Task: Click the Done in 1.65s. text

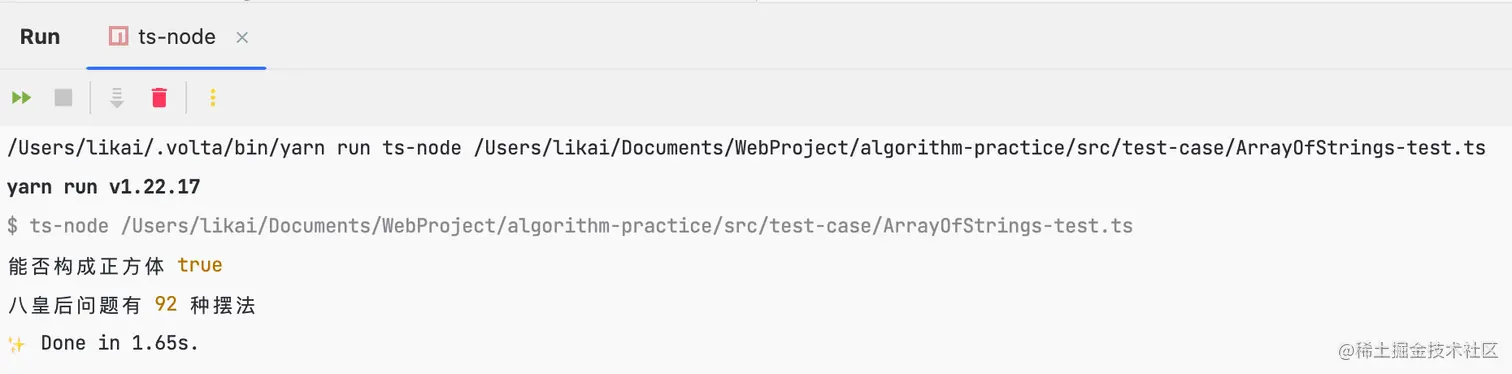Action: [120, 343]
